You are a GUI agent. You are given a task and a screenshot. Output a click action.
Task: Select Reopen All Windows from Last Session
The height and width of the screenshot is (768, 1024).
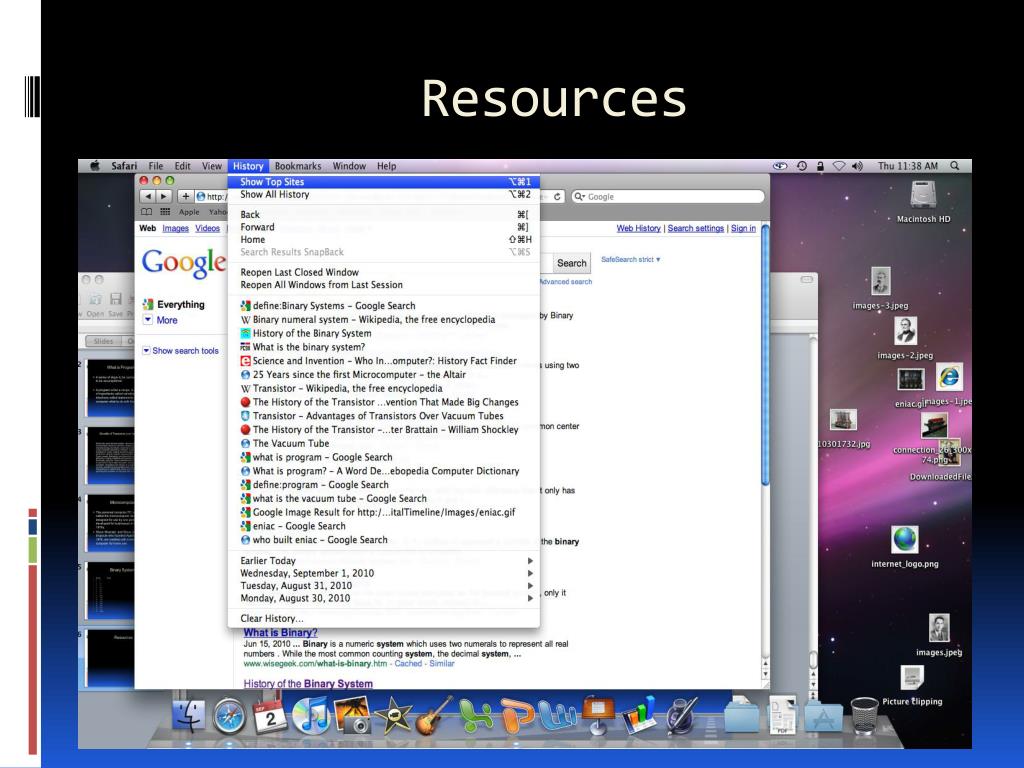(384, 284)
